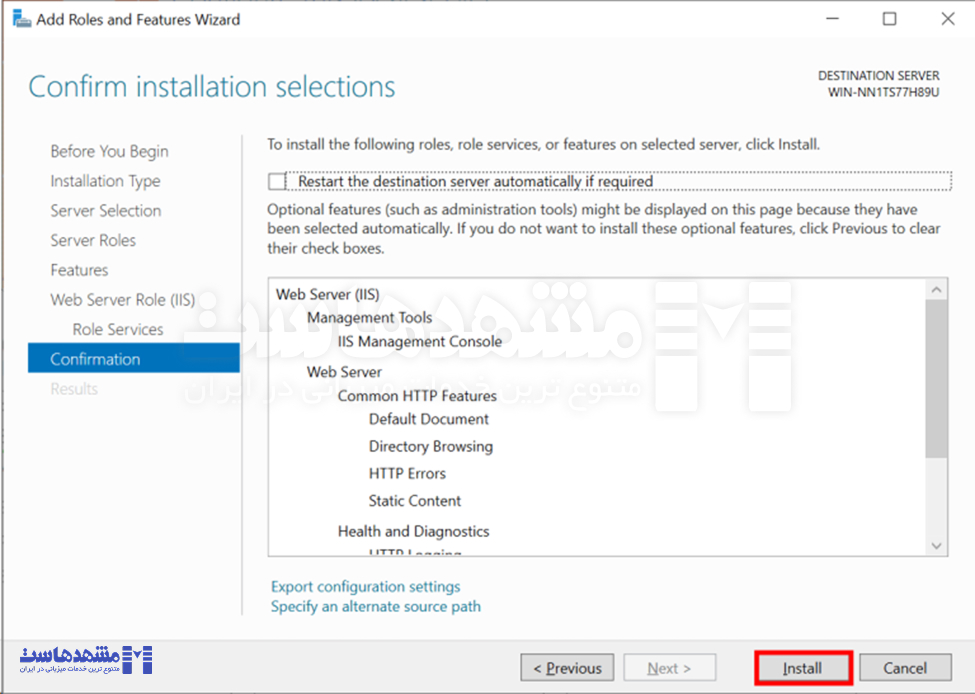Click the Install button
975x694 pixels.
(802, 668)
